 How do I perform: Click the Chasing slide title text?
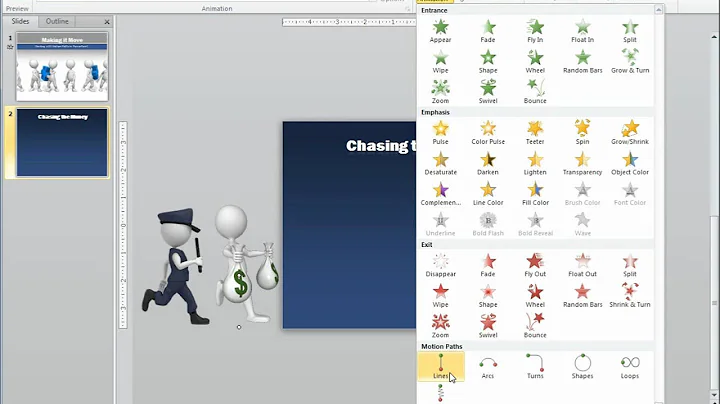coord(381,146)
